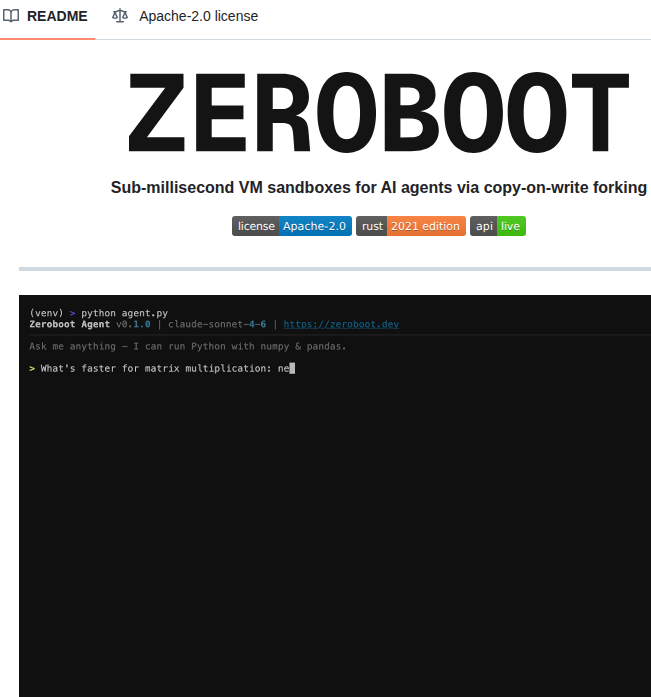Image resolution: width=651 pixels, height=697 pixels.
Task: Open the api live badge
Action: pyautogui.click(x=498, y=226)
